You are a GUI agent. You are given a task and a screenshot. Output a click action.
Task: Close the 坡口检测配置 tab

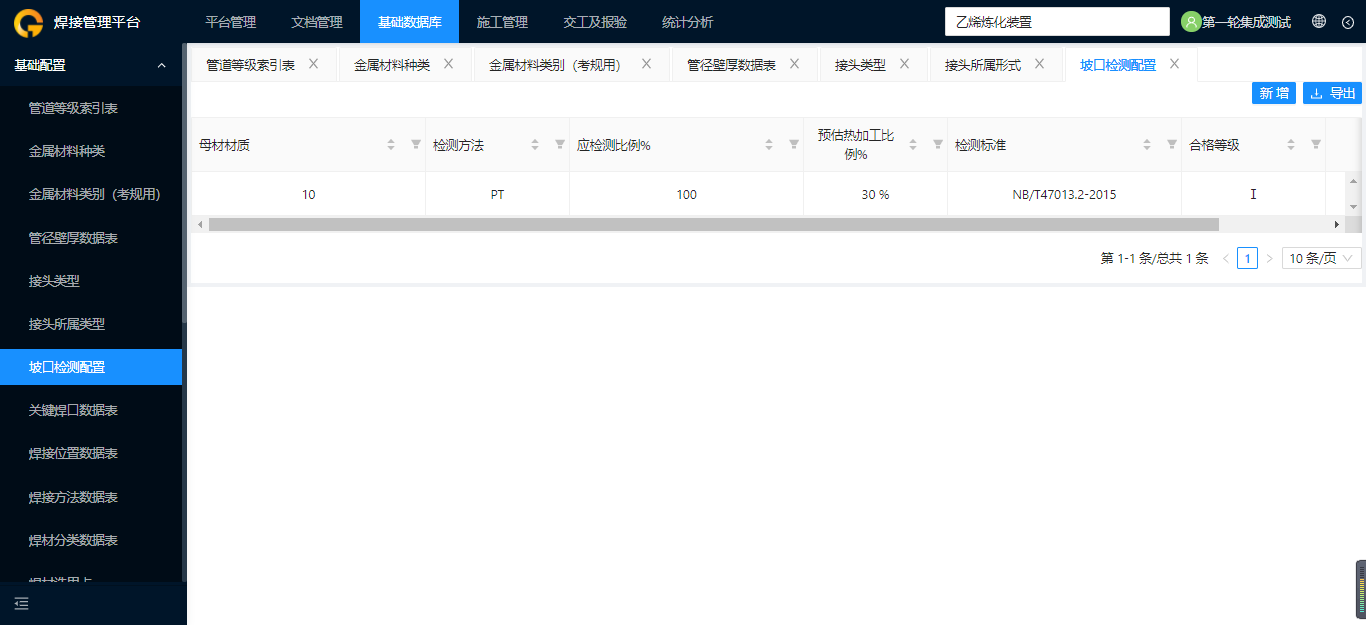tap(1174, 64)
